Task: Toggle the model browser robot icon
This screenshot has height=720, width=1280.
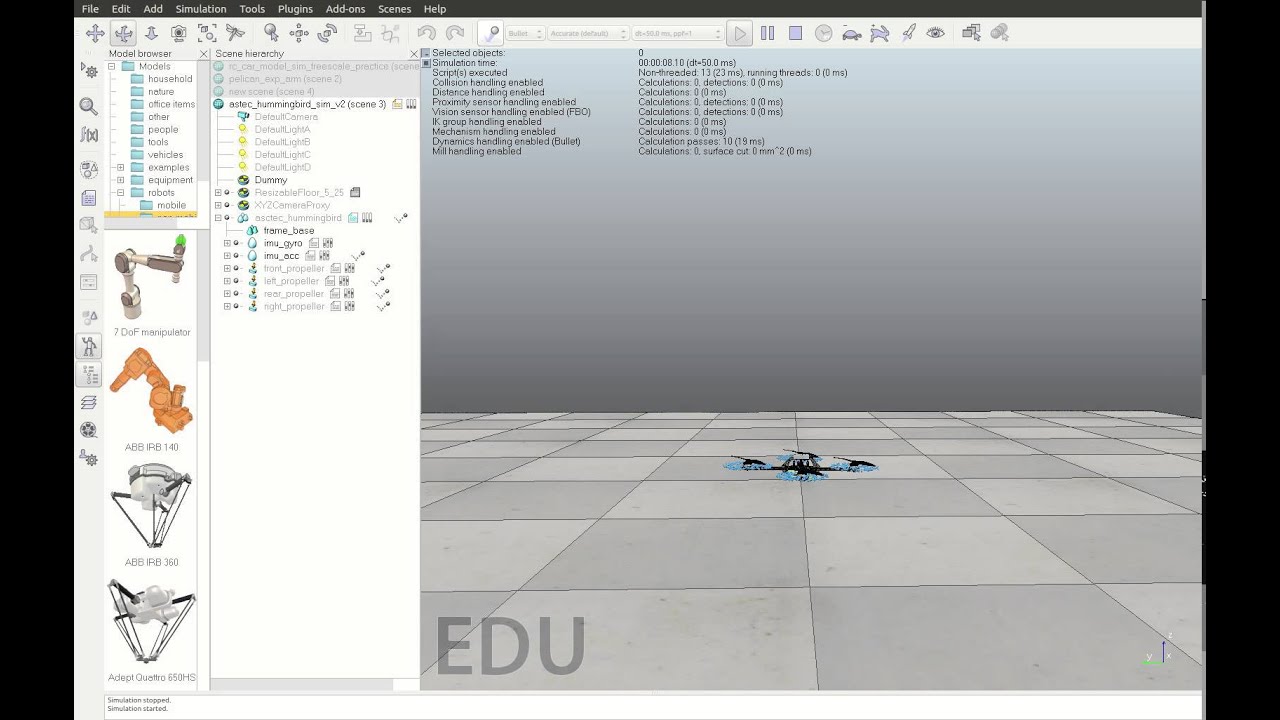Action: point(89,346)
